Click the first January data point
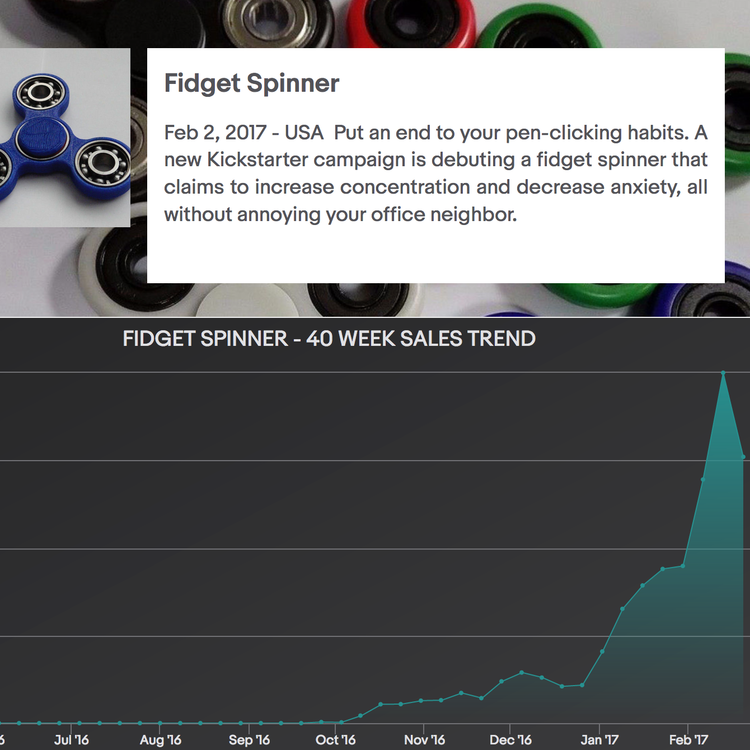This screenshot has width=750, height=750. 602,651
